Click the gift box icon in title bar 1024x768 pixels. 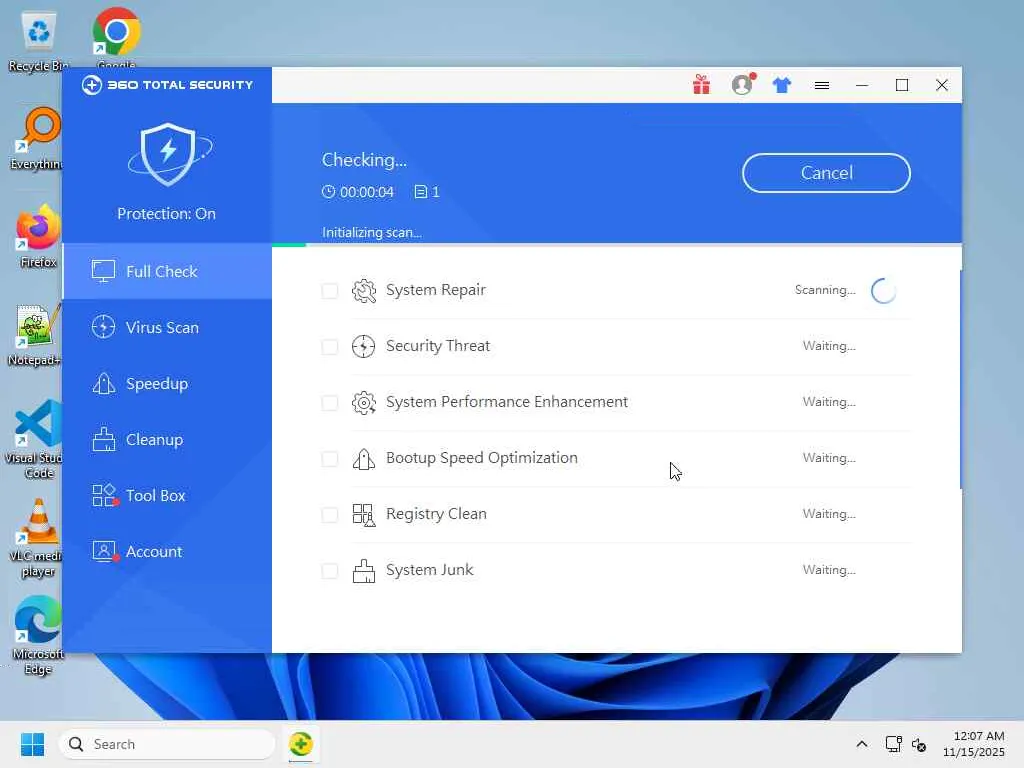(x=701, y=85)
